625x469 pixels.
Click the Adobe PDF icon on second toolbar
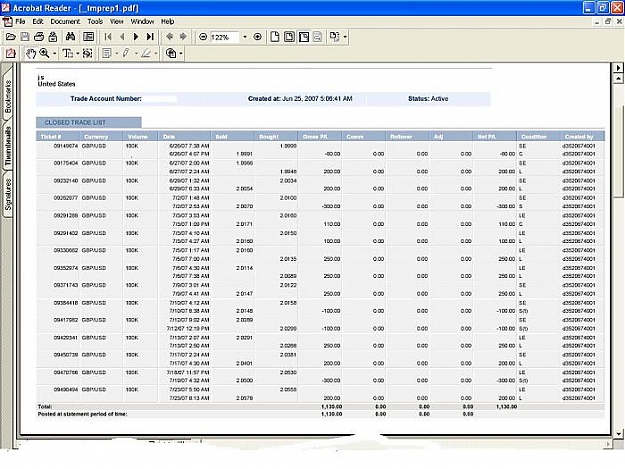[x=11, y=53]
